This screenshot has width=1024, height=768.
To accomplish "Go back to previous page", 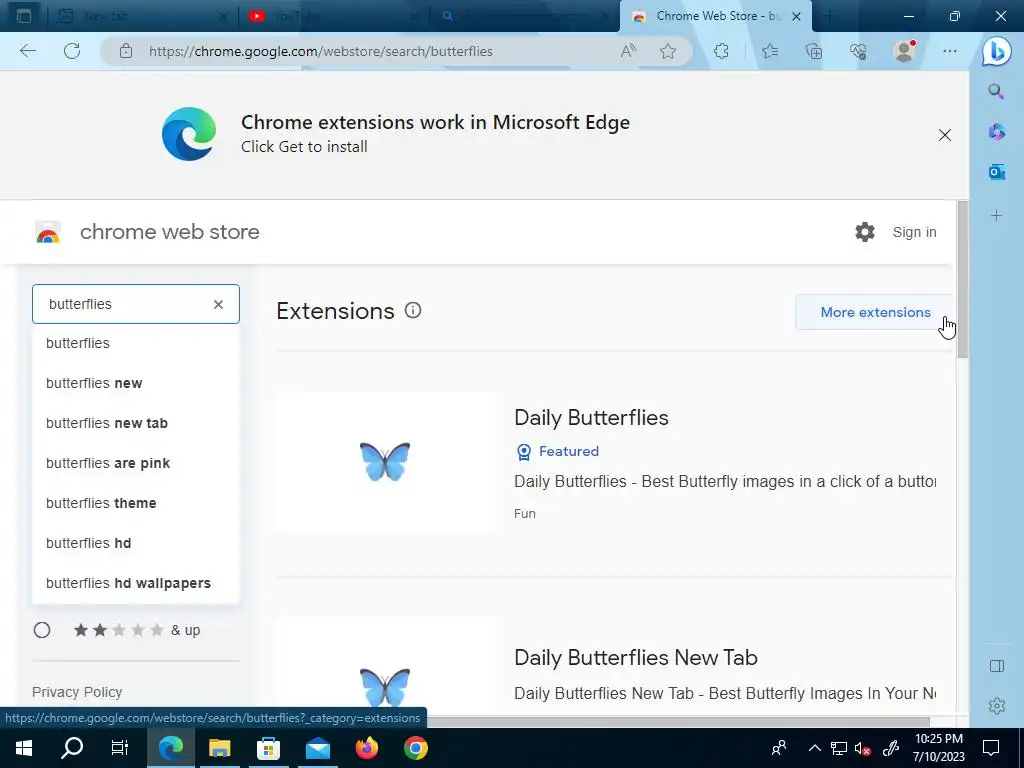I will point(28,51).
